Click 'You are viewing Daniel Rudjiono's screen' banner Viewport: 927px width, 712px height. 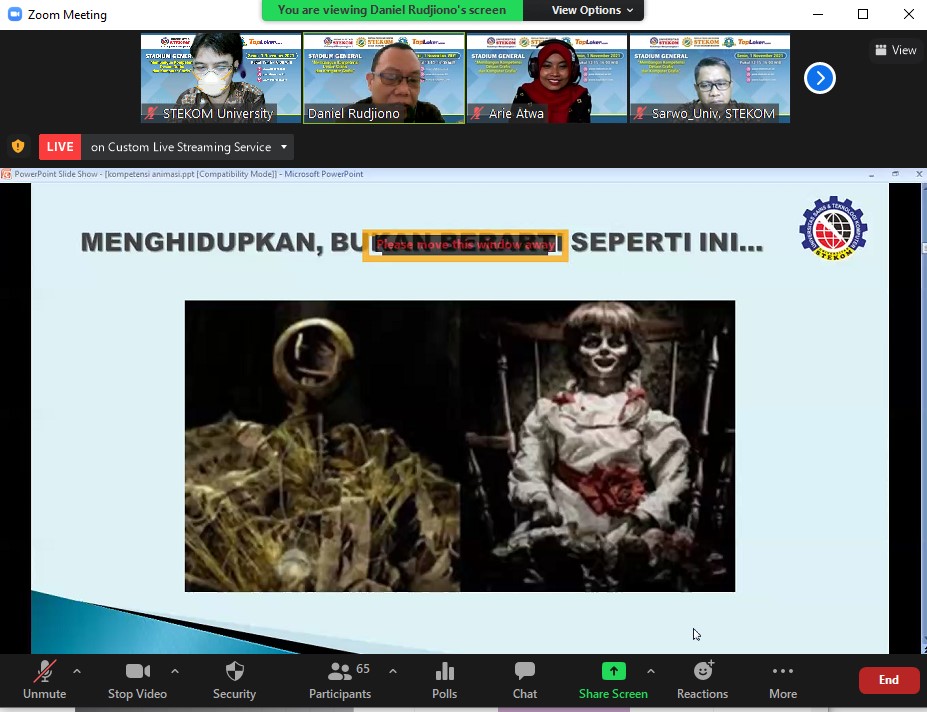392,10
